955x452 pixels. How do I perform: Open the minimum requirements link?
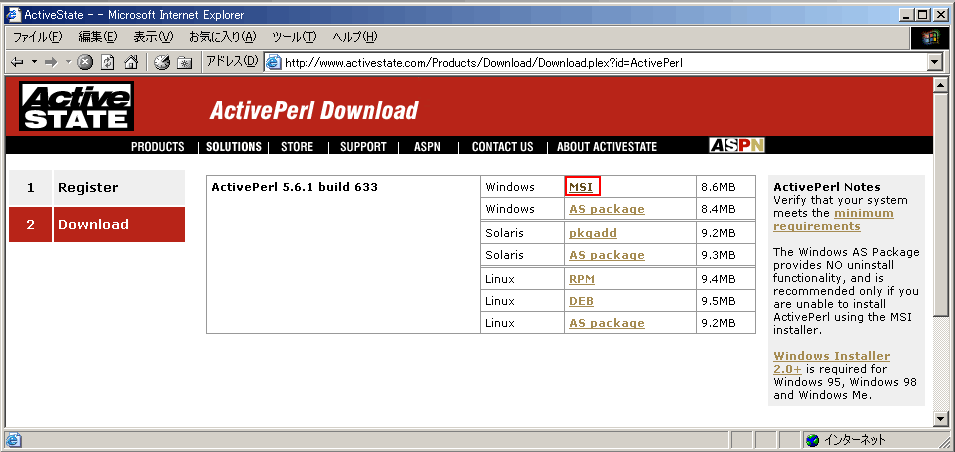[x=833, y=219]
